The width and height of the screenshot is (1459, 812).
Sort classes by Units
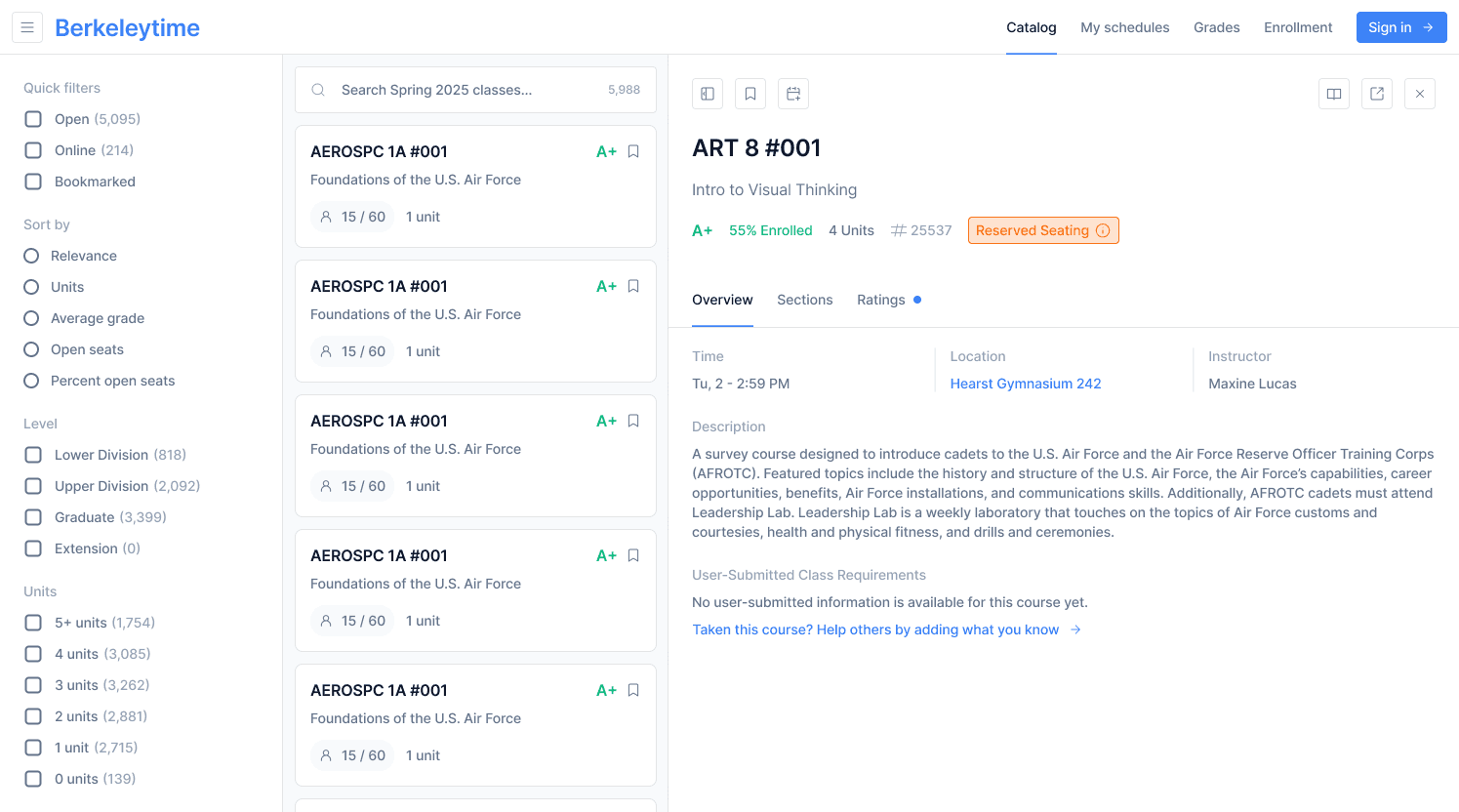point(31,287)
